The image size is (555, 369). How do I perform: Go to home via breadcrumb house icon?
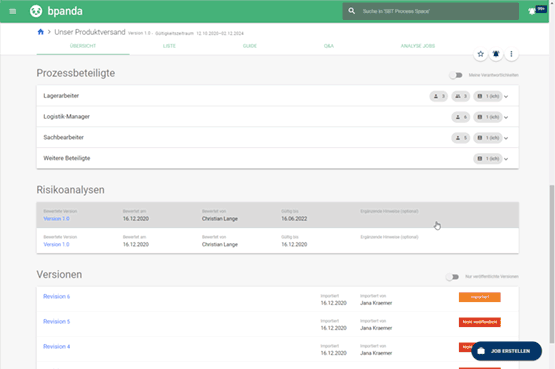pos(41,32)
